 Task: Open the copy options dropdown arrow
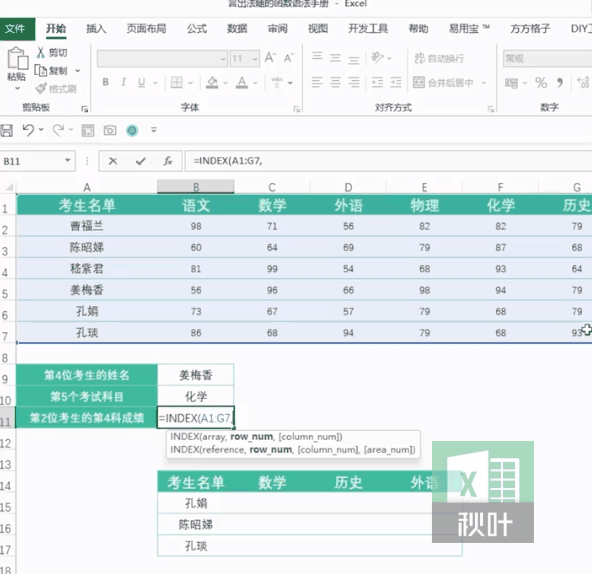point(78,71)
